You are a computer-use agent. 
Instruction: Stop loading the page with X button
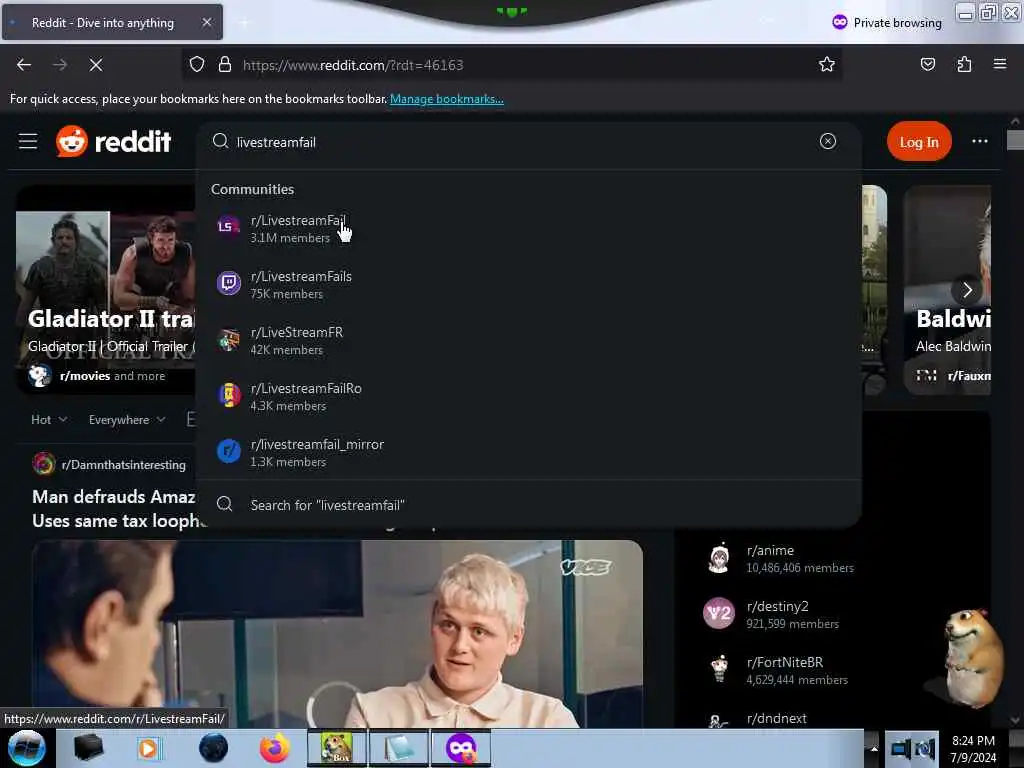[x=95, y=65]
